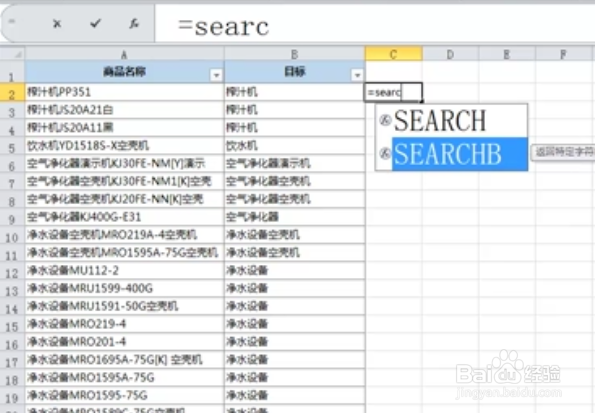Select column B cell 榨汁机 in row 2
595x413 pixels.
click(294, 92)
